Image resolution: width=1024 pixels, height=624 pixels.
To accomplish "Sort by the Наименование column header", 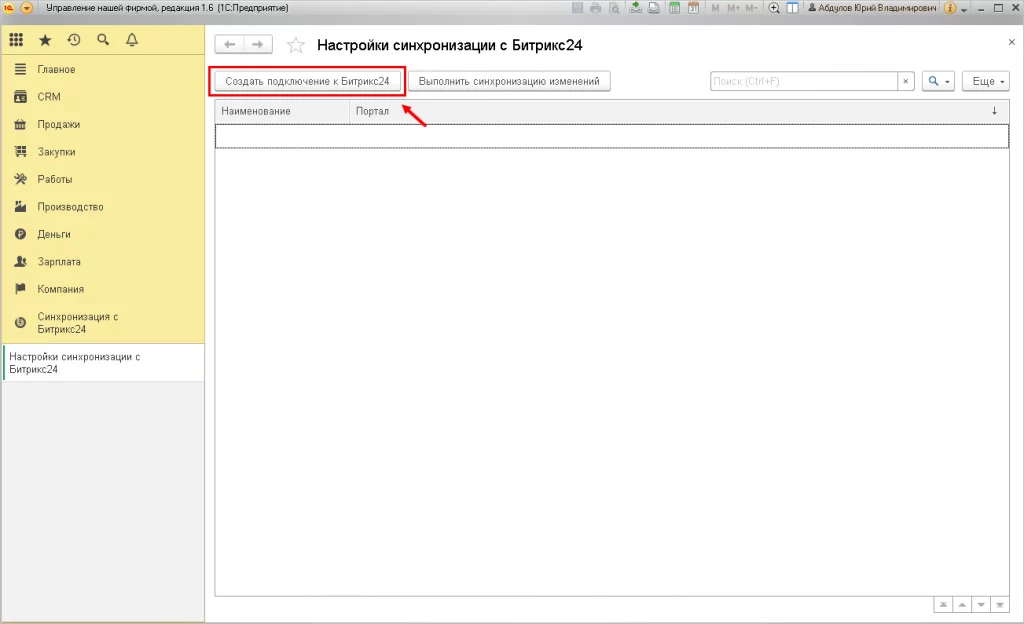I will point(282,111).
